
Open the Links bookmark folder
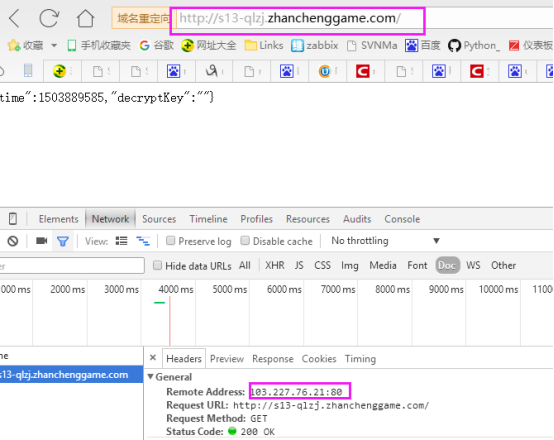pyautogui.click(x=264, y=45)
